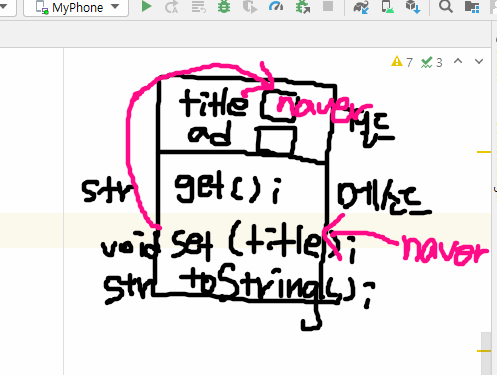The width and height of the screenshot is (497, 375).
Task: Start debugging with the green bug icon
Action: tap(224, 7)
